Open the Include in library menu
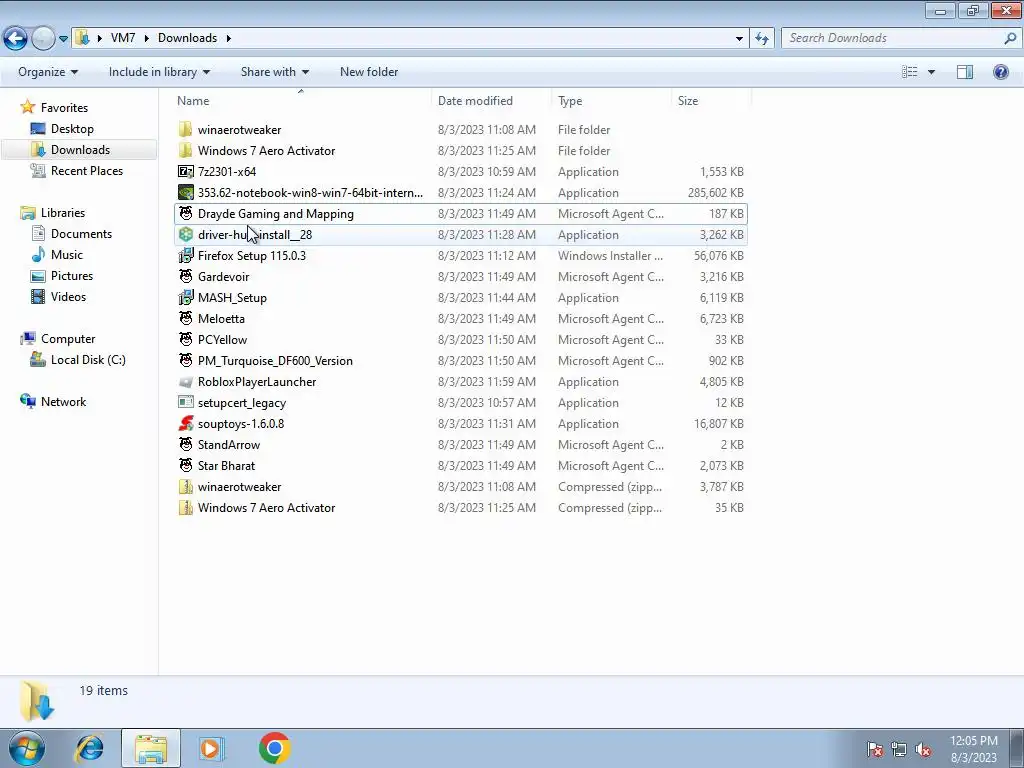This screenshot has width=1024, height=768. point(159,72)
